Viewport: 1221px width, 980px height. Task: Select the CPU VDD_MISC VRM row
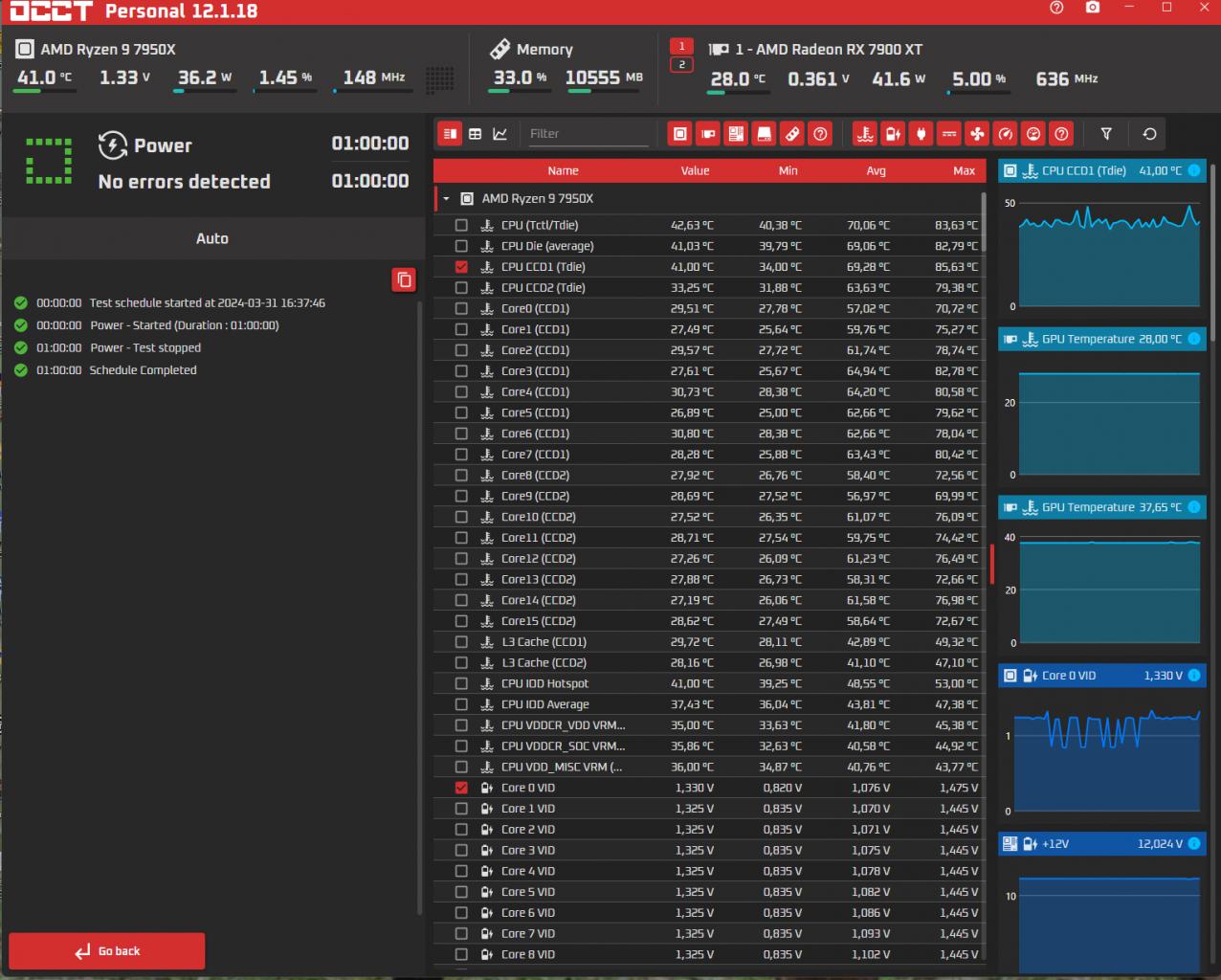pyautogui.click(x=707, y=767)
